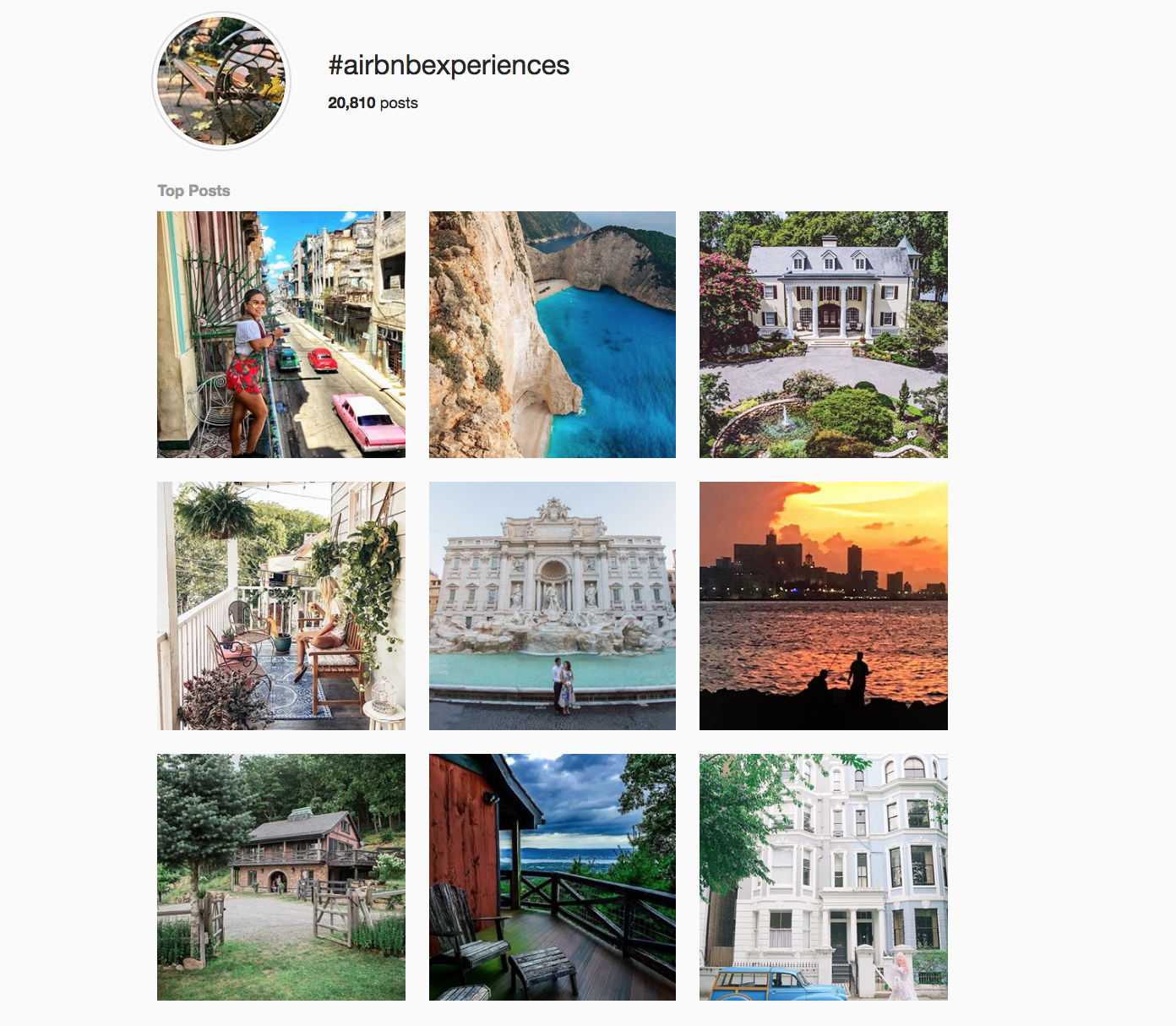Open the Havana street balcony photo

281,335
